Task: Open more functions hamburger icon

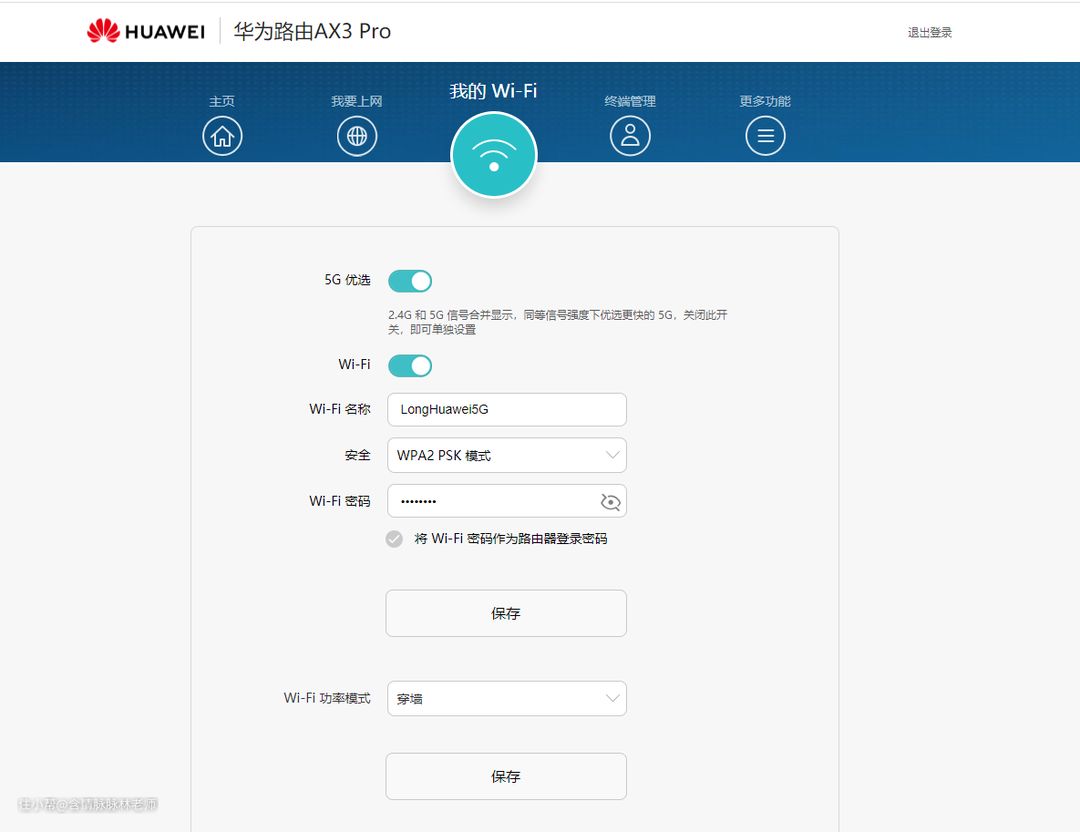Action: pyautogui.click(x=765, y=136)
